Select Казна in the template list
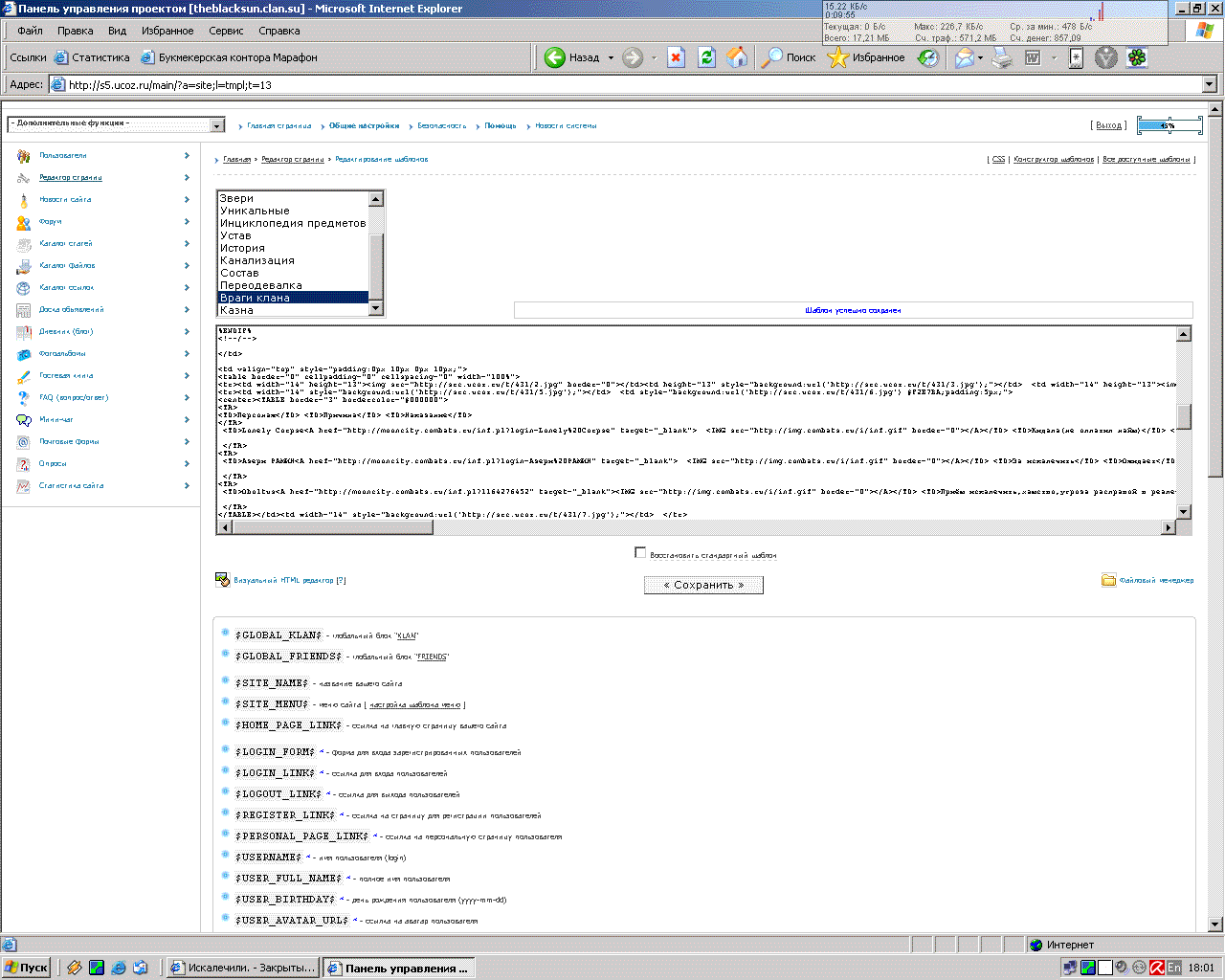 click(237, 310)
